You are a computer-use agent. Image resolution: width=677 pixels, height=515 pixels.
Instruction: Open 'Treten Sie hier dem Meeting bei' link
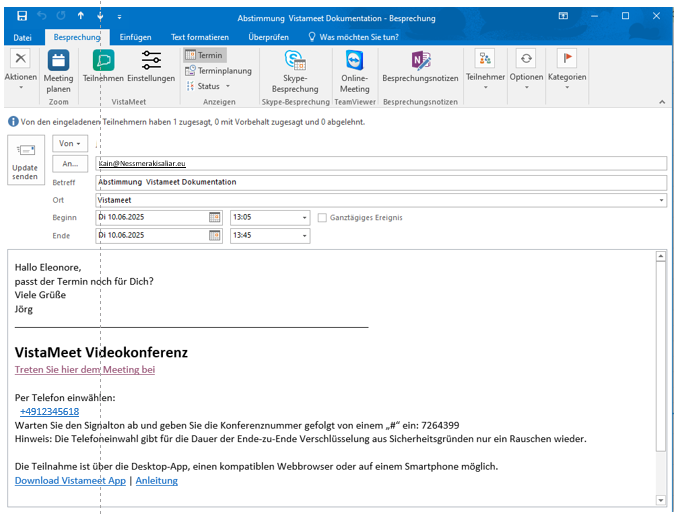click(85, 370)
